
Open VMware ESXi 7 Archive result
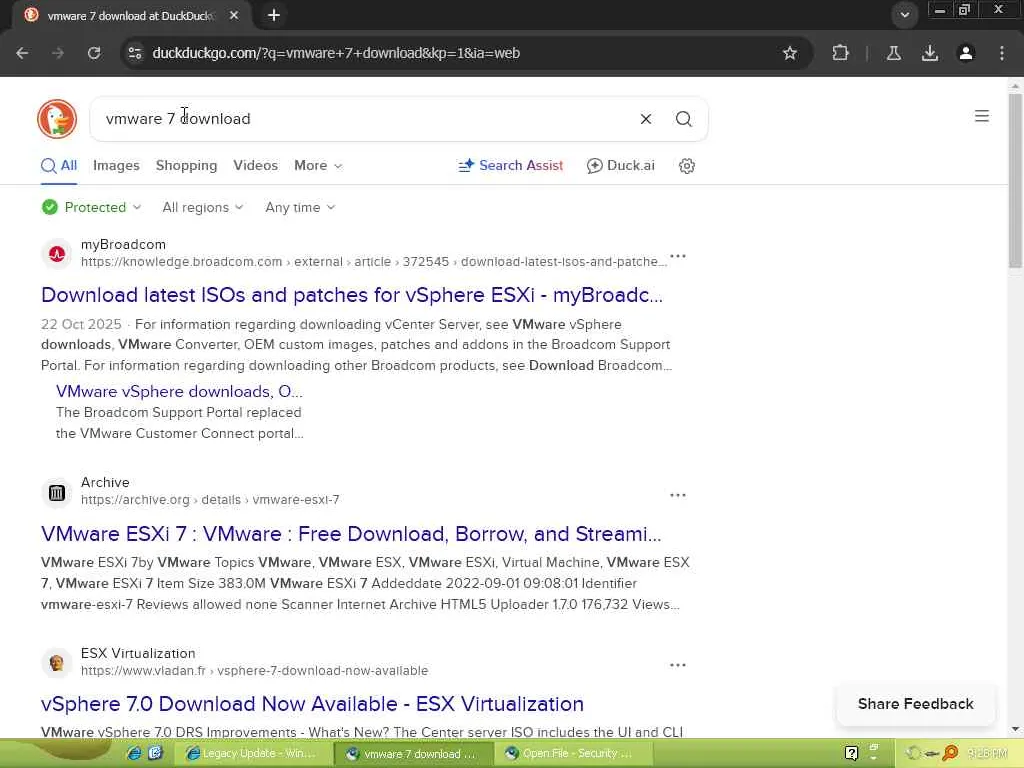351,534
